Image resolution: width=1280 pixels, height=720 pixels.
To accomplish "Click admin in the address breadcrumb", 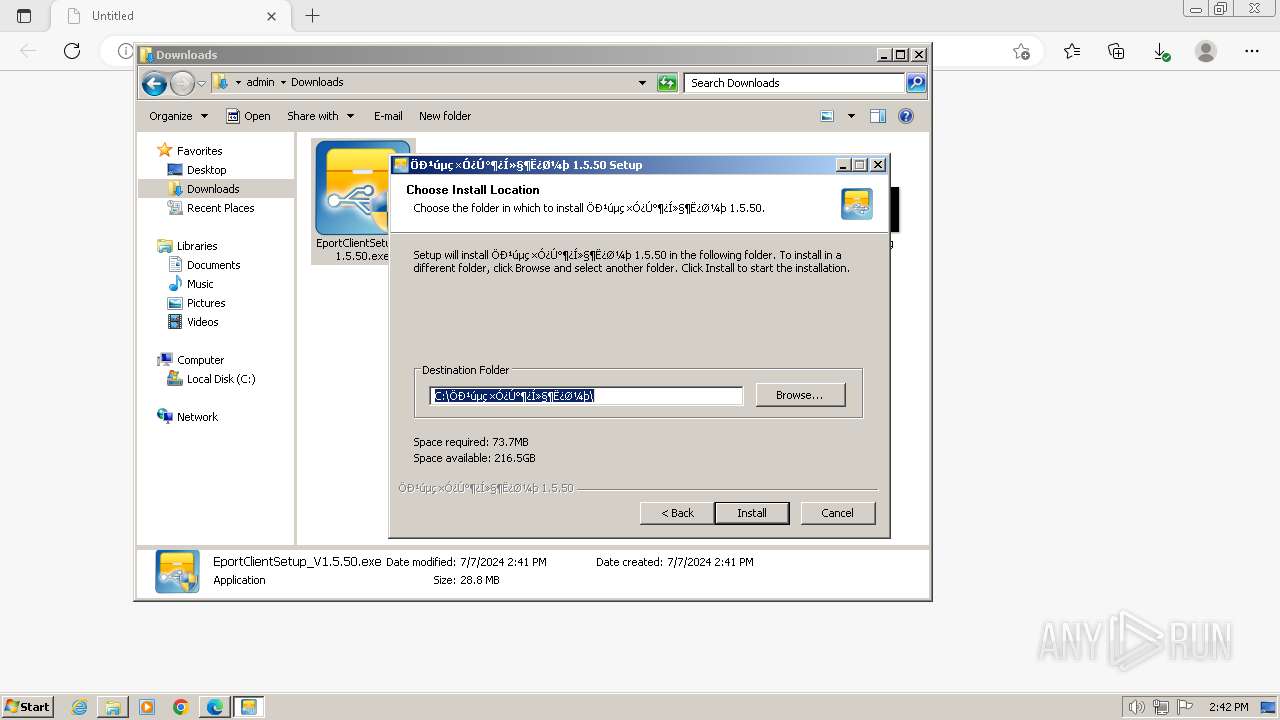I will coord(260,82).
